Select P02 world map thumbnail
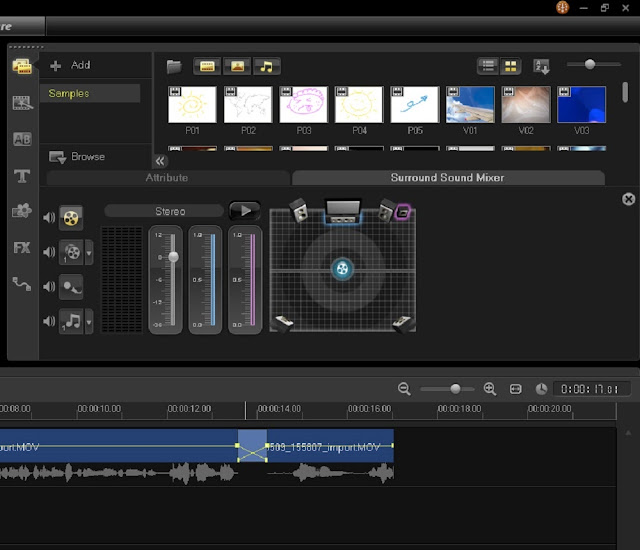Screen dimensions: 640x550 248,104
